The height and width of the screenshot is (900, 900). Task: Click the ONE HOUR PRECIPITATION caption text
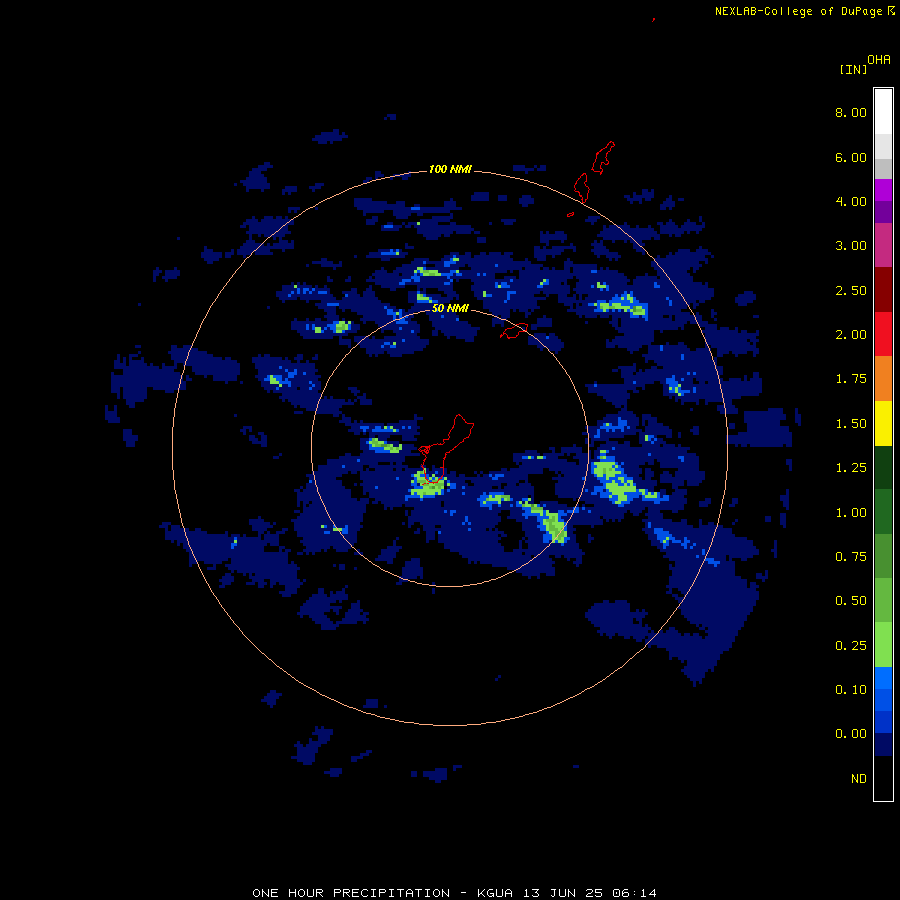(351, 893)
